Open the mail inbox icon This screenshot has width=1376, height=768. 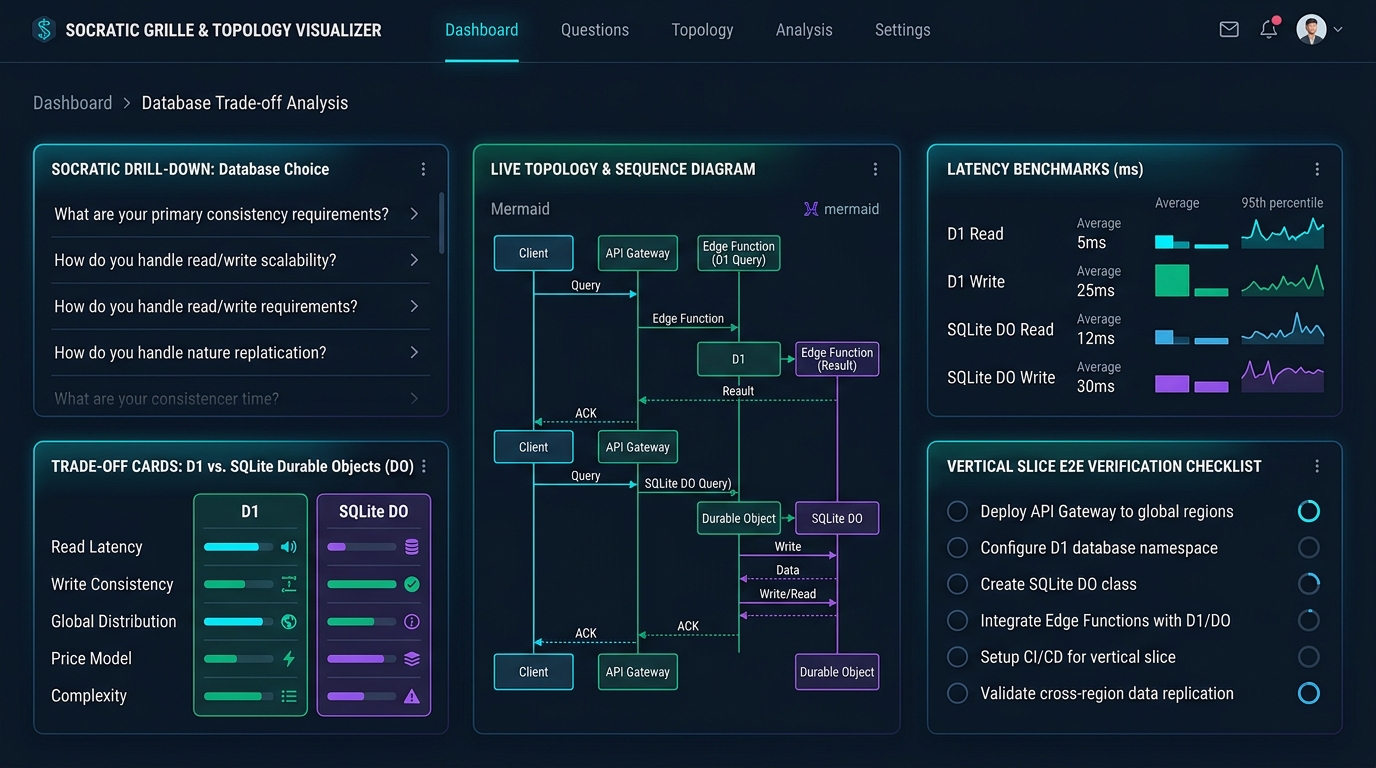[x=1229, y=30]
